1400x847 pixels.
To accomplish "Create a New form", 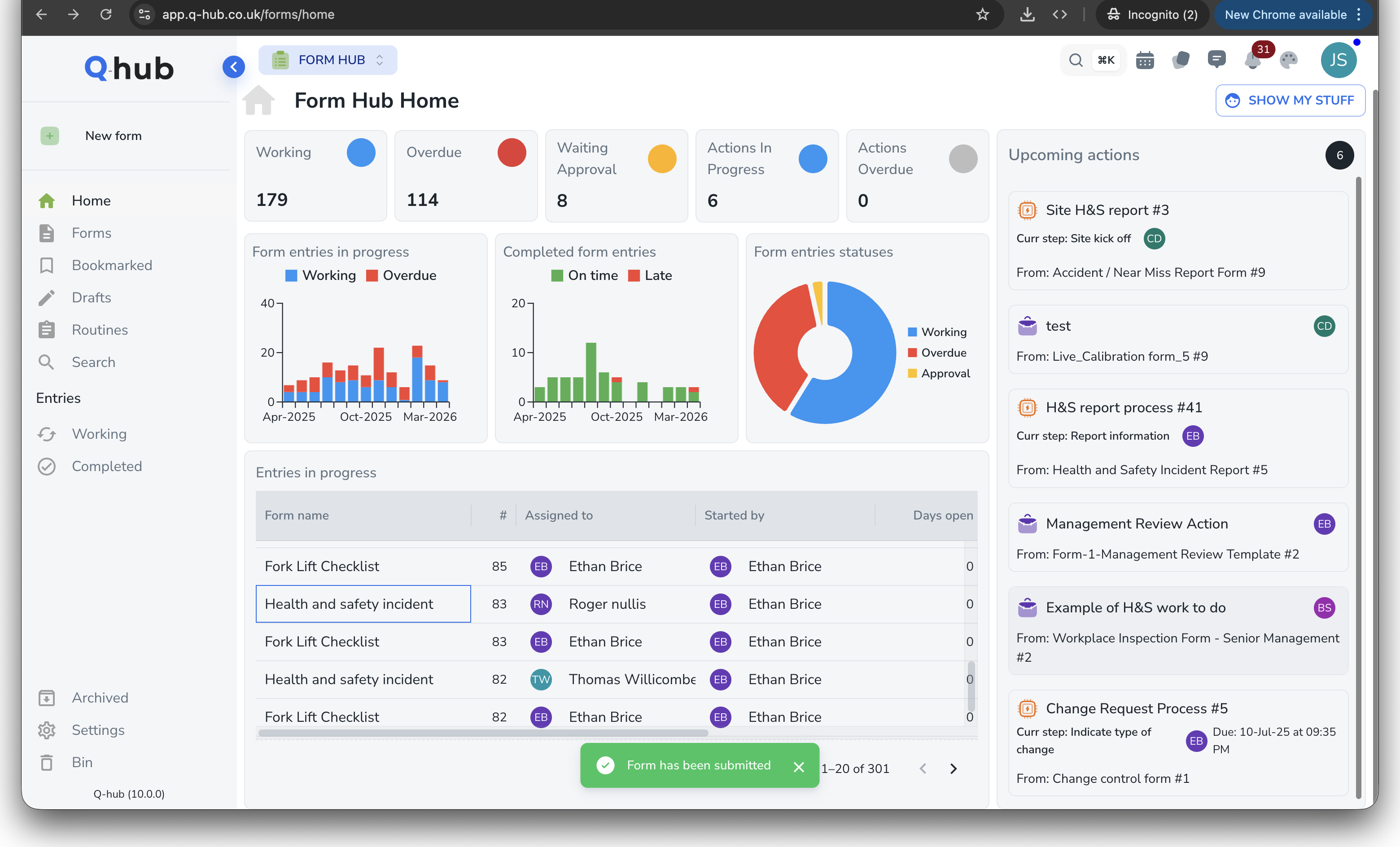I will [113, 136].
